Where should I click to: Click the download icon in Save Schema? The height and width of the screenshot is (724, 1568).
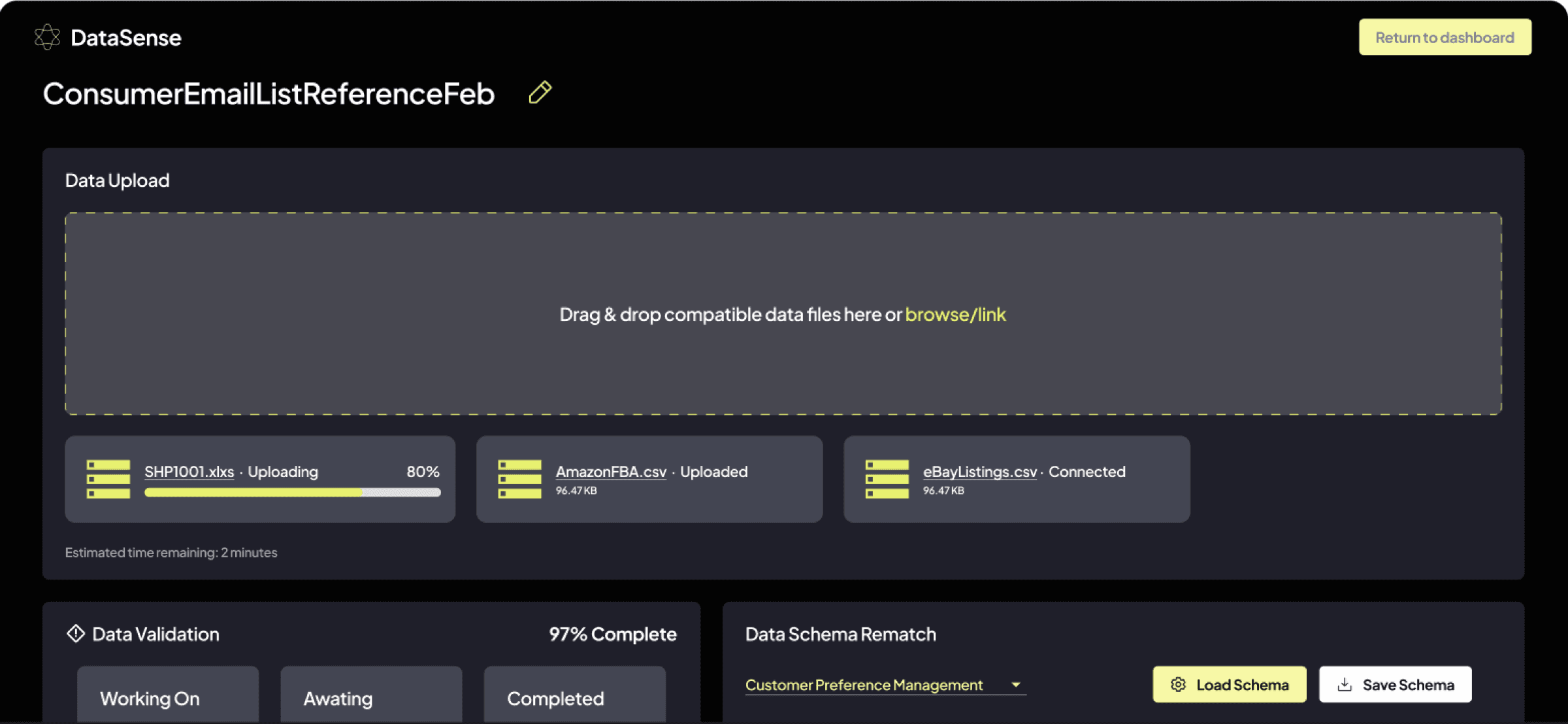[1345, 684]
